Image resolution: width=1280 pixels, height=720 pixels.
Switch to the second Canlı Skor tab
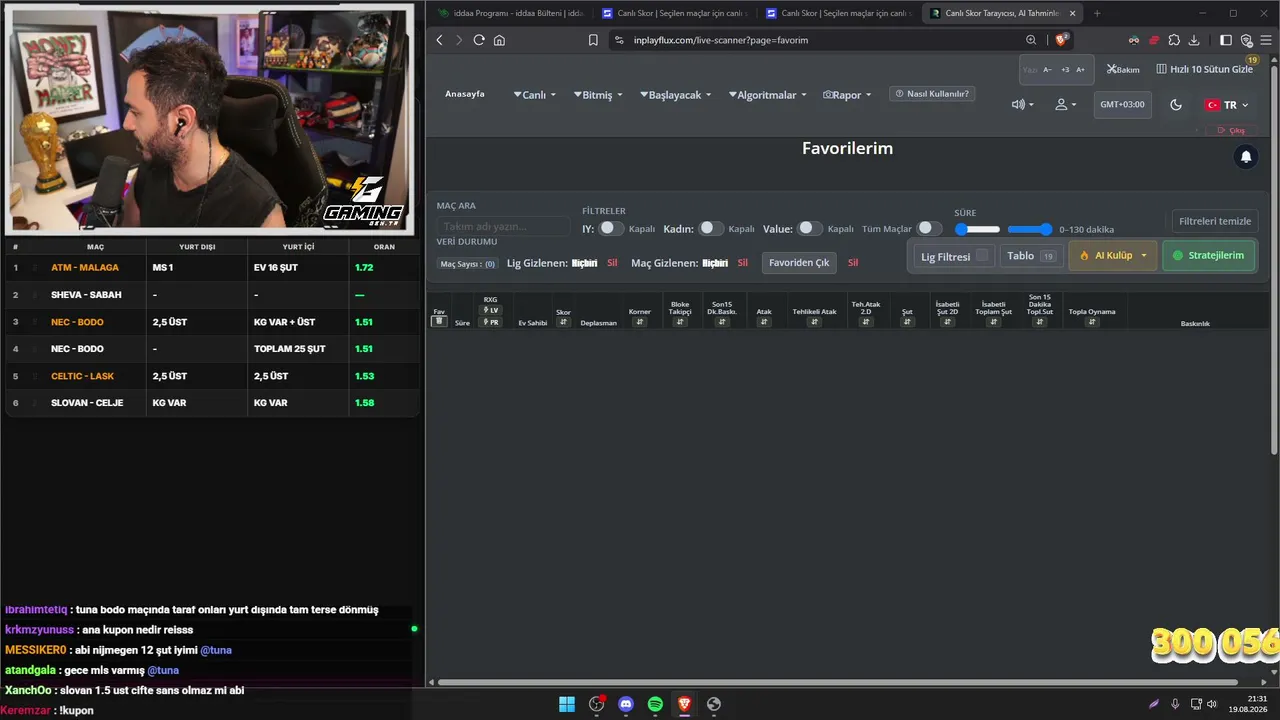click(838, 13)
